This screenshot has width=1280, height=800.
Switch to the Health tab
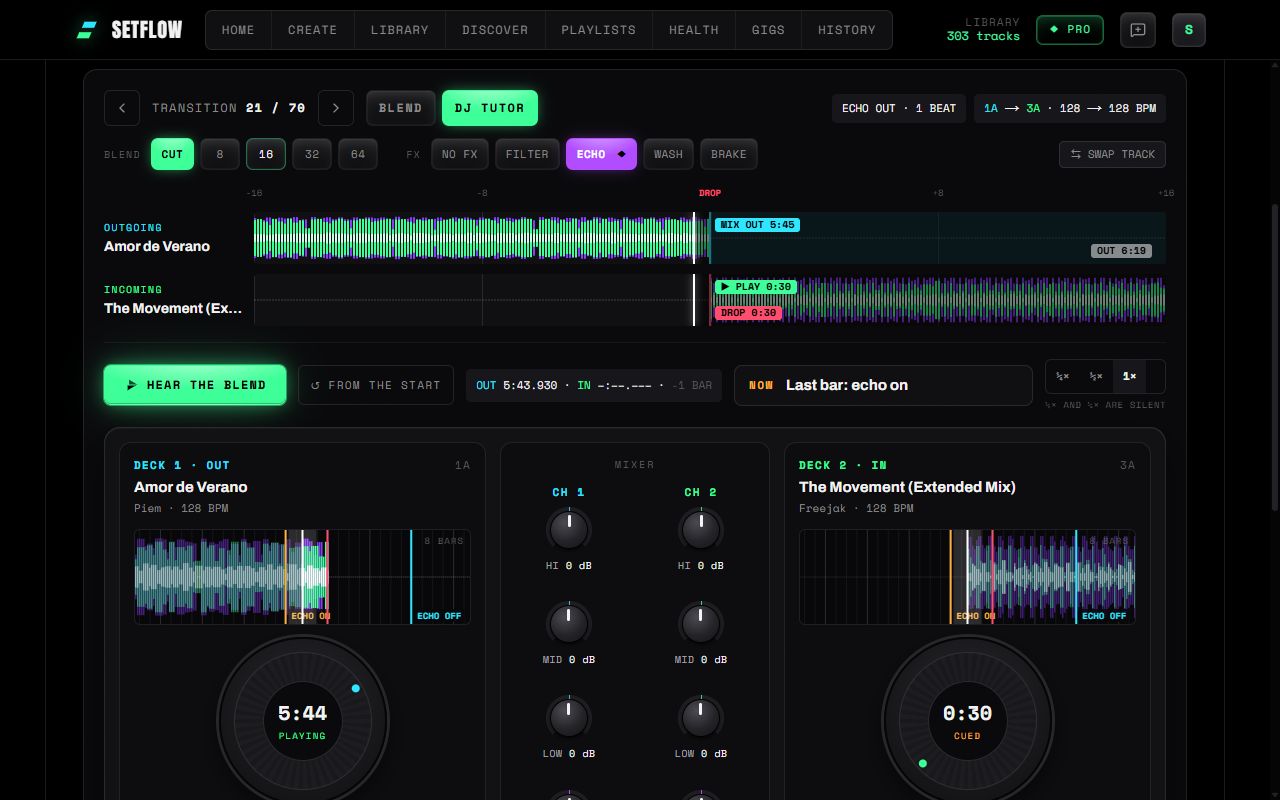pos(694,30)
